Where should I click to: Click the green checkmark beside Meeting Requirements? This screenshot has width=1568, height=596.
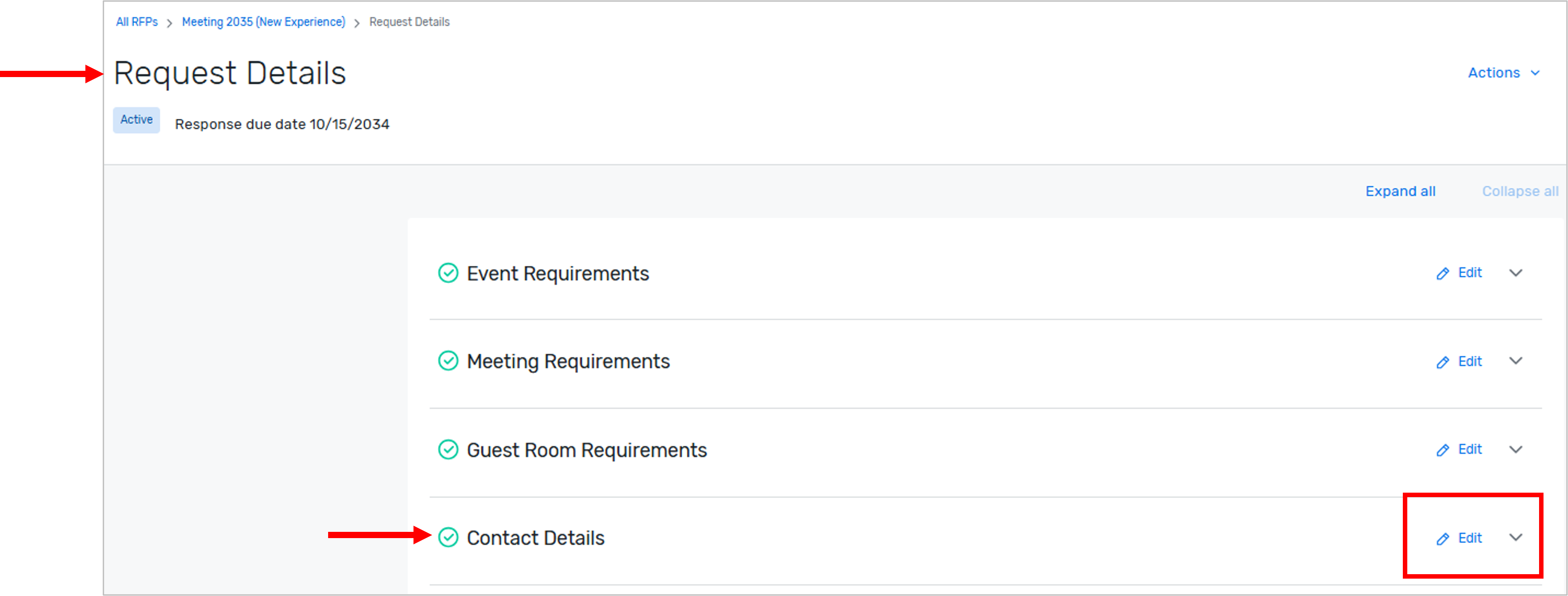pyautogui.click(x=448, y=361)
